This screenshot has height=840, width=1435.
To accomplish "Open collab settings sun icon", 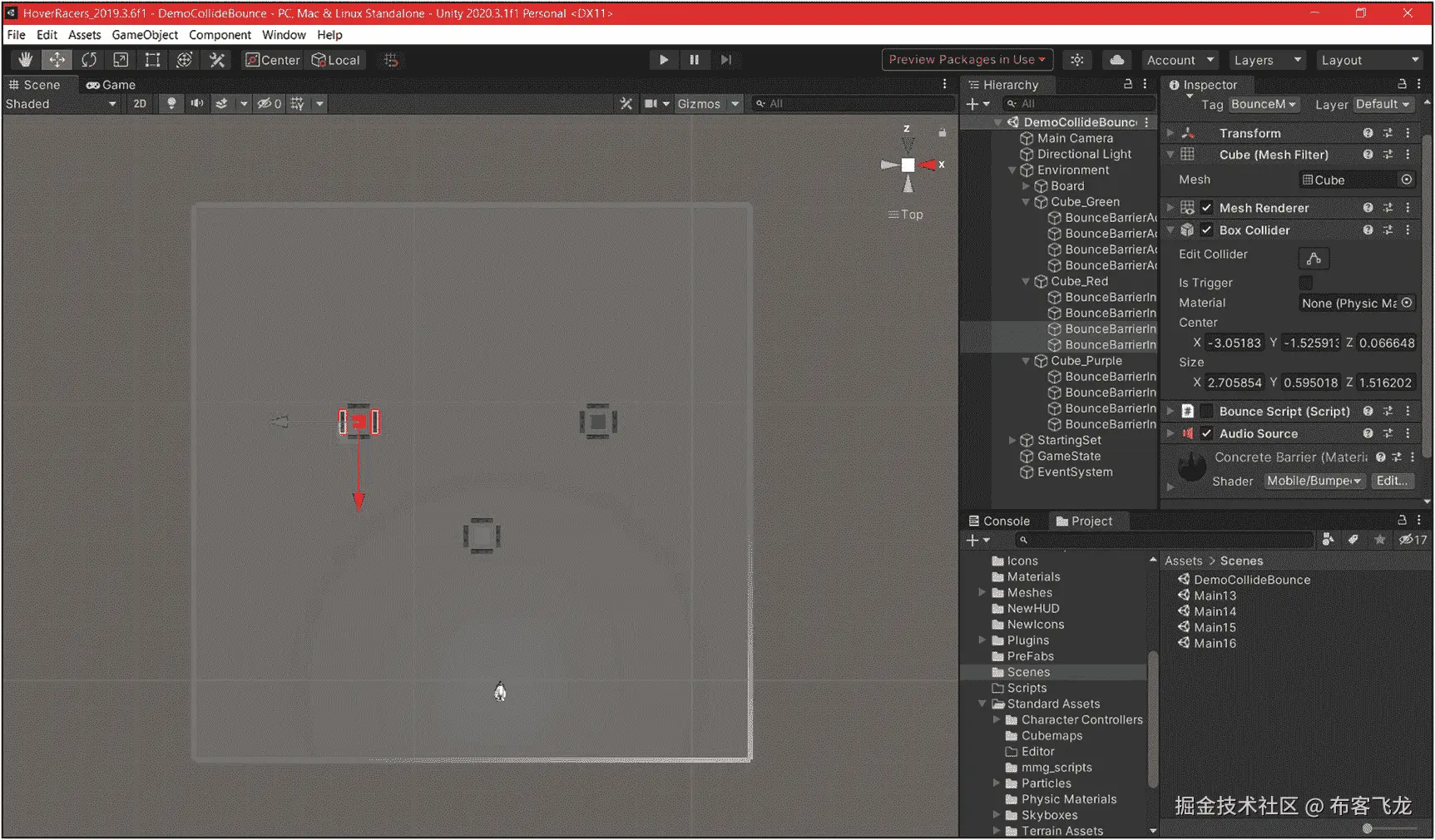I will click(x=1077, y=60).
